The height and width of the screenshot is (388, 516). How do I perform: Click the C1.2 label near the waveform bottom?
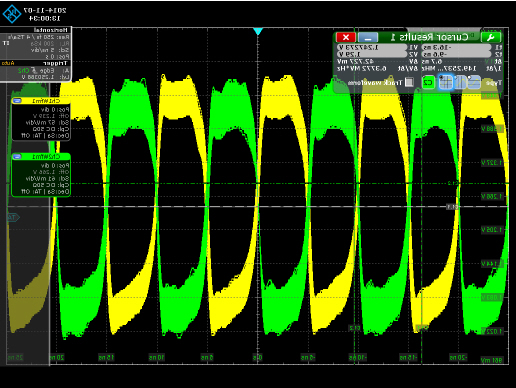(354, 328)
